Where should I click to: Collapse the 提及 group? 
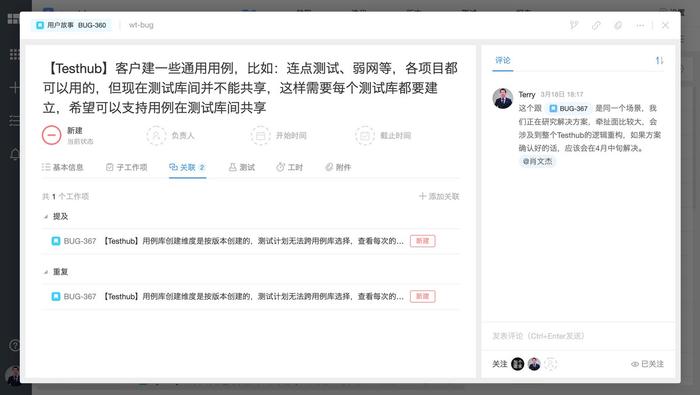pos(46,216)
